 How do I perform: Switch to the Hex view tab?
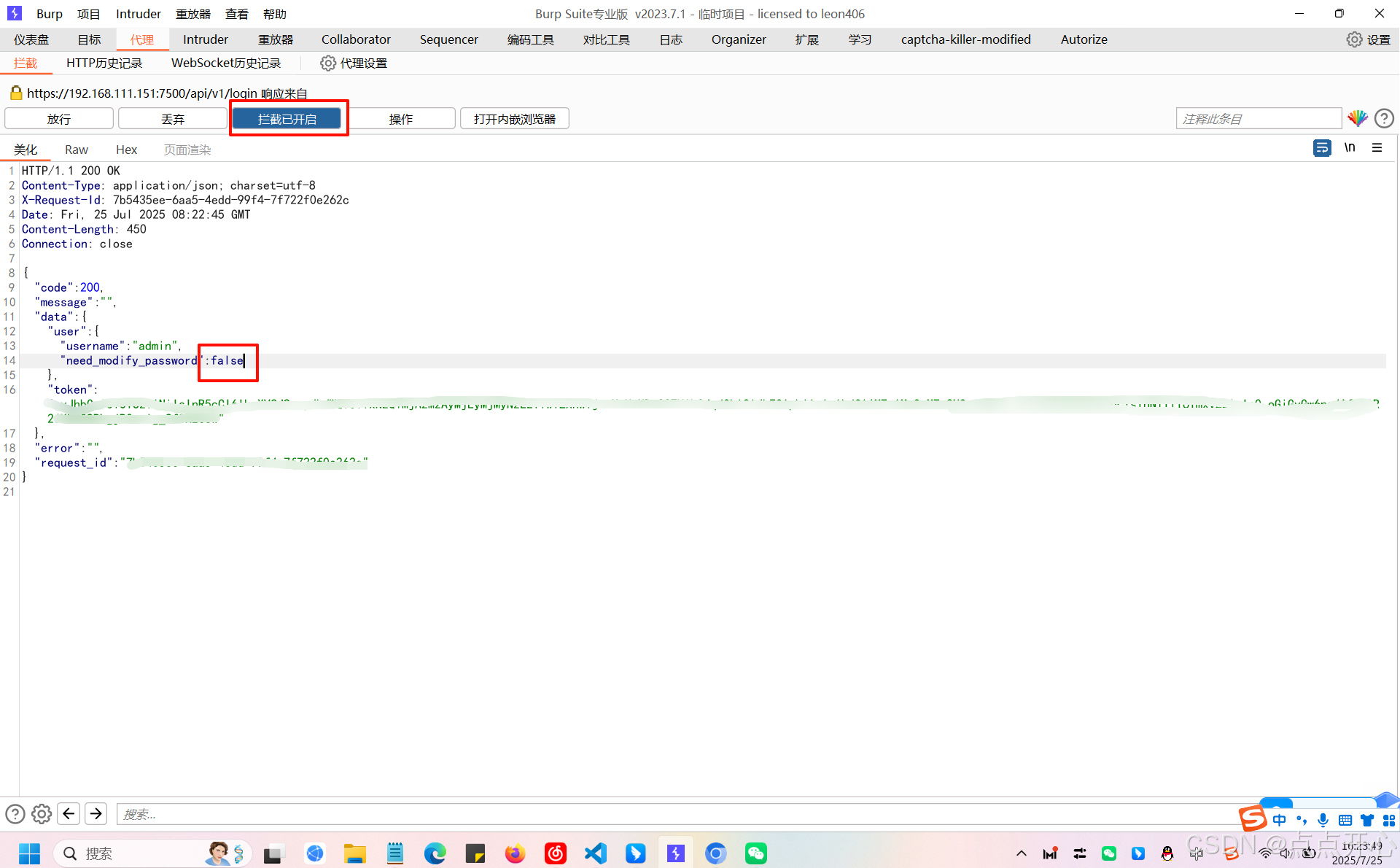(x=126, y=150)
